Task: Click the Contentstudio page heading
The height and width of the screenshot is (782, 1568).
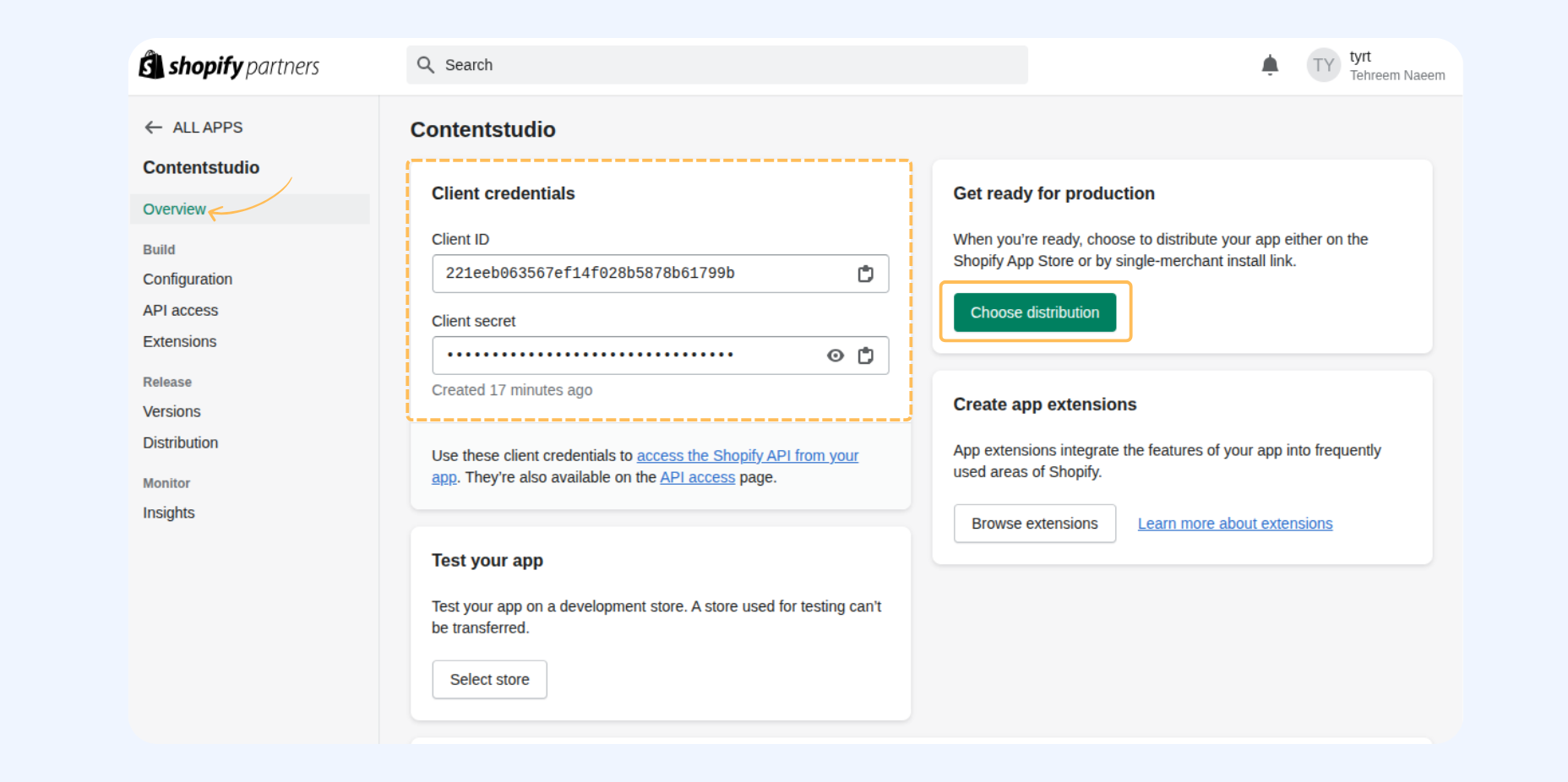Action: pyautogui.click(x=482, y=130)
